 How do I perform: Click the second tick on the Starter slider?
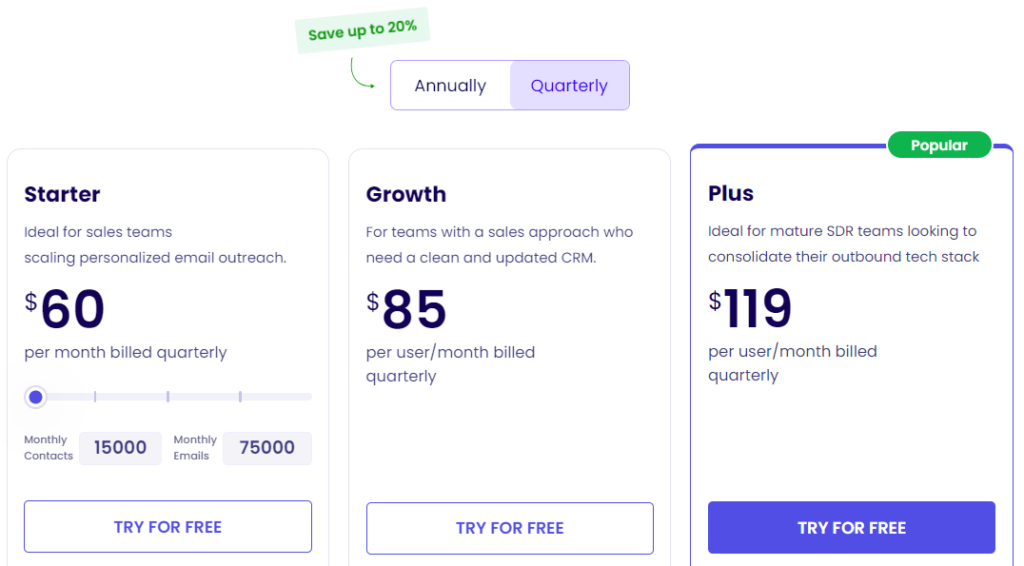click(x=95, y=397)
